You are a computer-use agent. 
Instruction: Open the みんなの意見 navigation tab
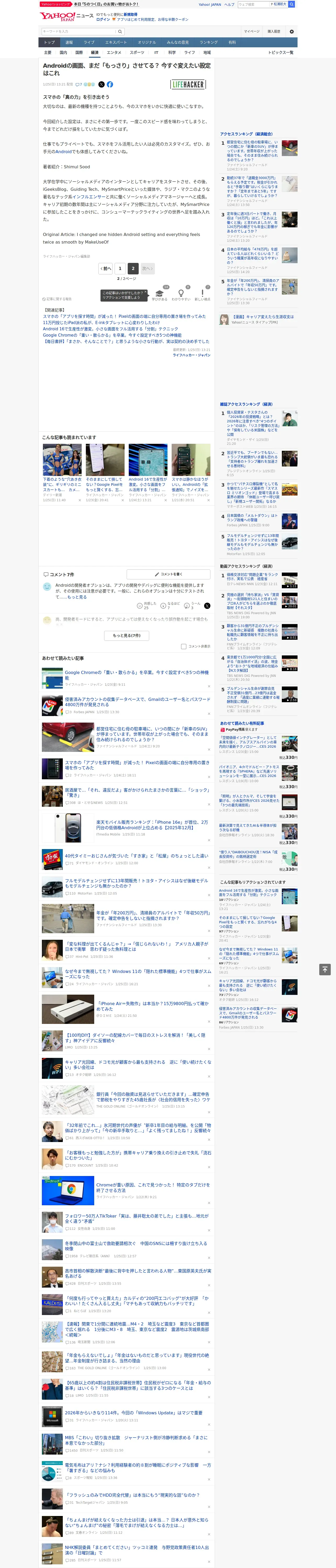tap(177, 43)
